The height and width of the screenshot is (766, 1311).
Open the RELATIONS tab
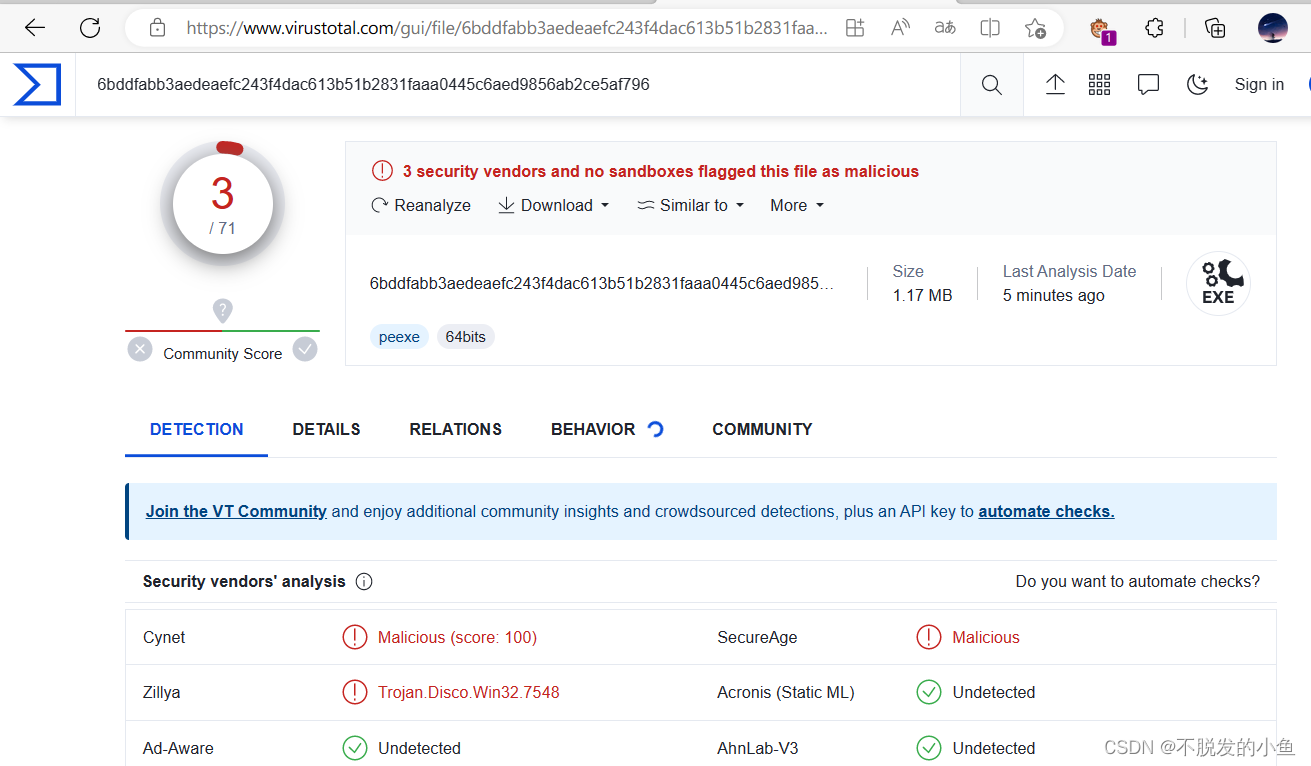point(456,429)
